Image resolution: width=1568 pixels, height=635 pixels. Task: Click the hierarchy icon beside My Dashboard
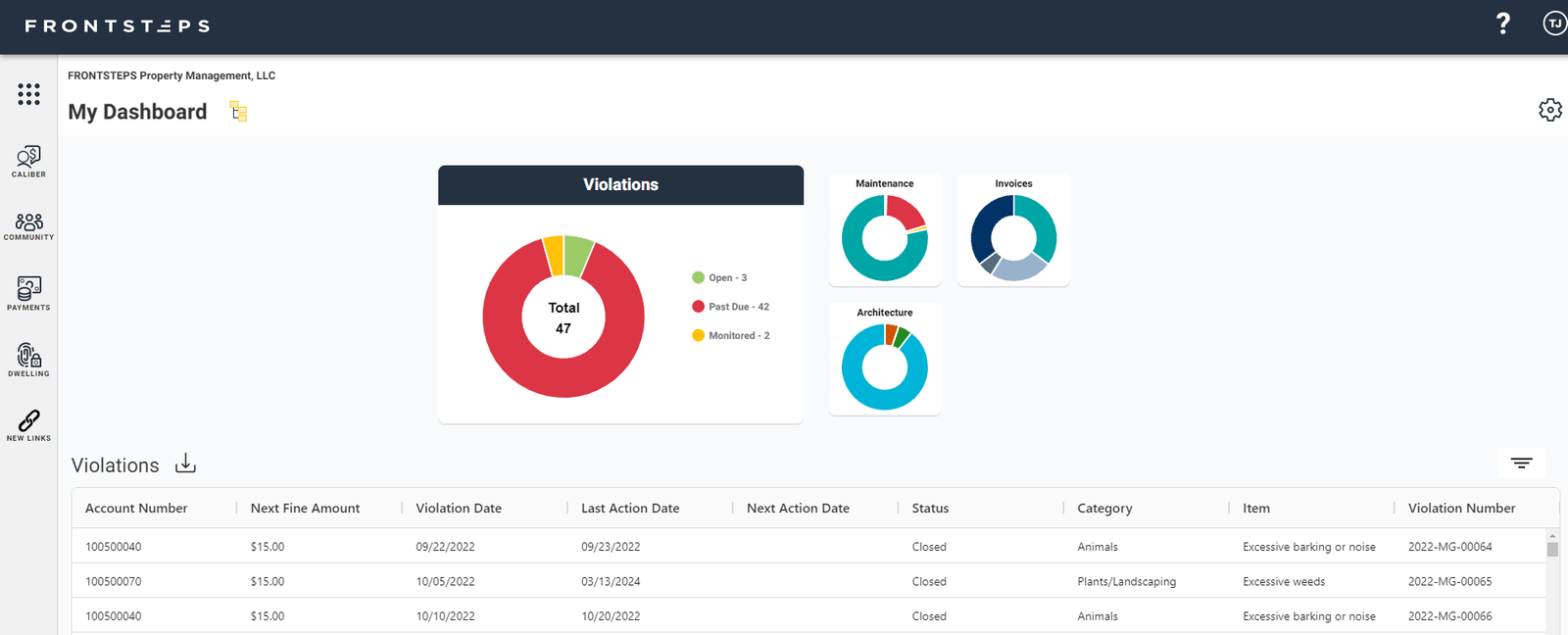click(238, 111)
